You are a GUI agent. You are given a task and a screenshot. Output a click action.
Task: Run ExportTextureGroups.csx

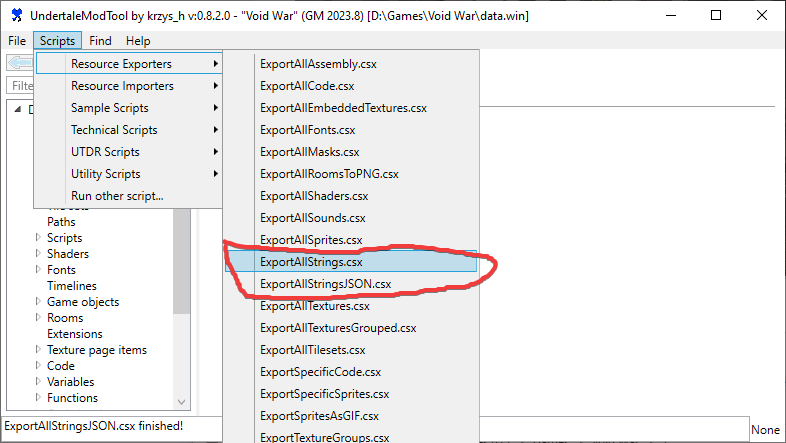351,437
